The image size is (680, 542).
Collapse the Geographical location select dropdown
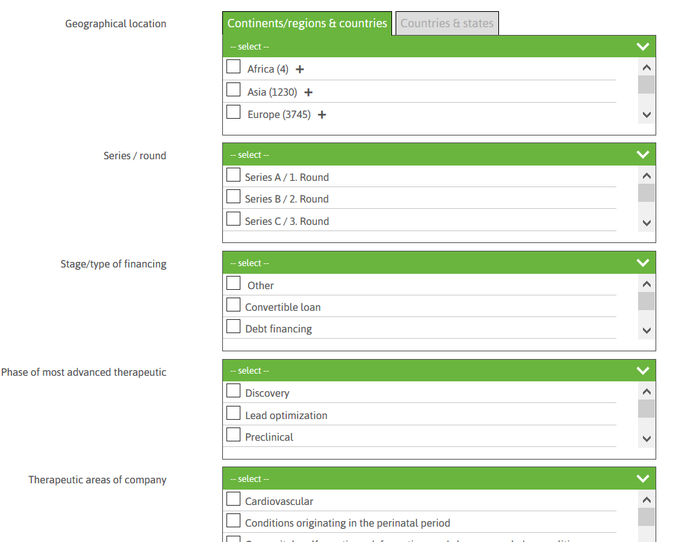tap(439, 46)
